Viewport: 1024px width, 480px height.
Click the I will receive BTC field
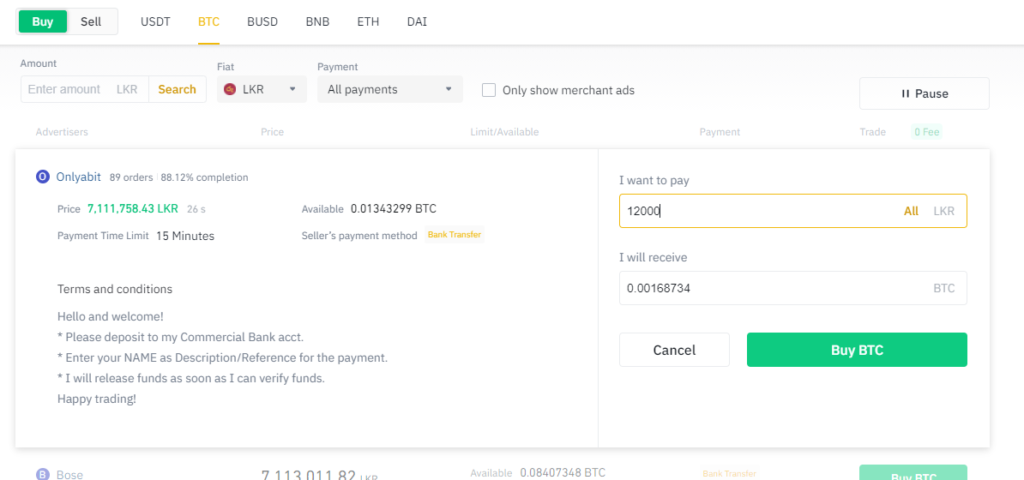[793, 288]
